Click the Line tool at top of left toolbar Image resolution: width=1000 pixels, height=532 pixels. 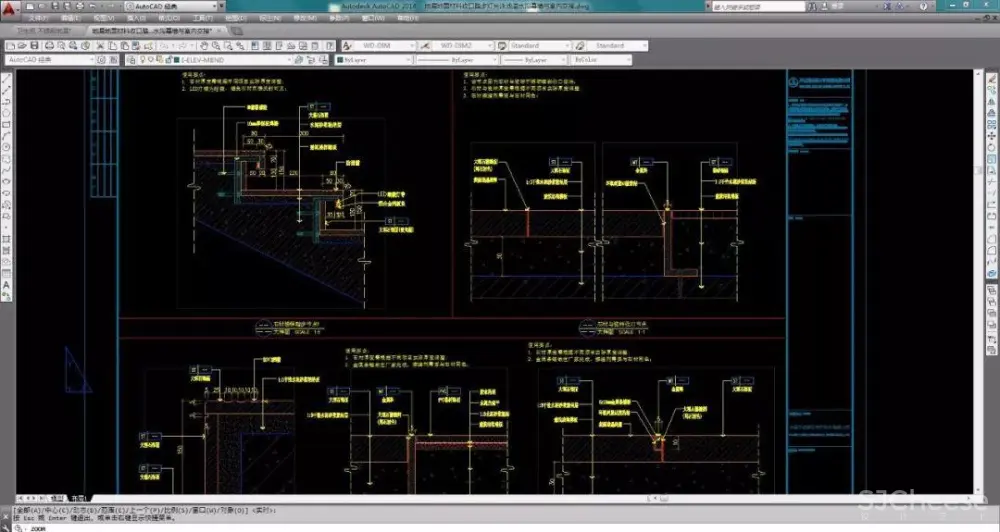click(7, 77)
